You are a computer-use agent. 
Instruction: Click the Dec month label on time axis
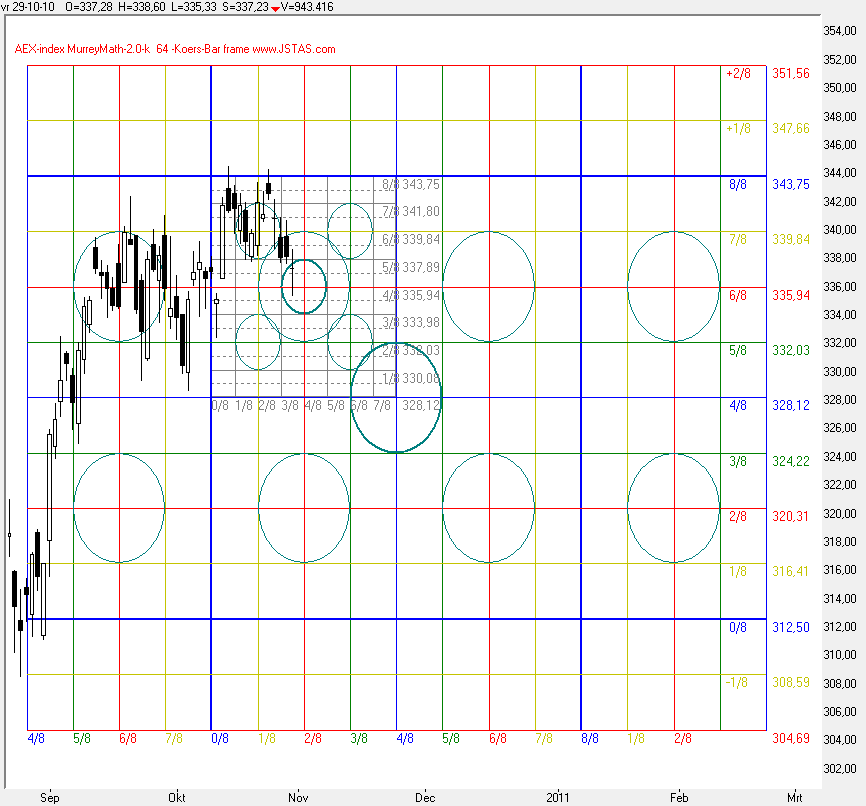pyautogui.click(x=426, y=797)
